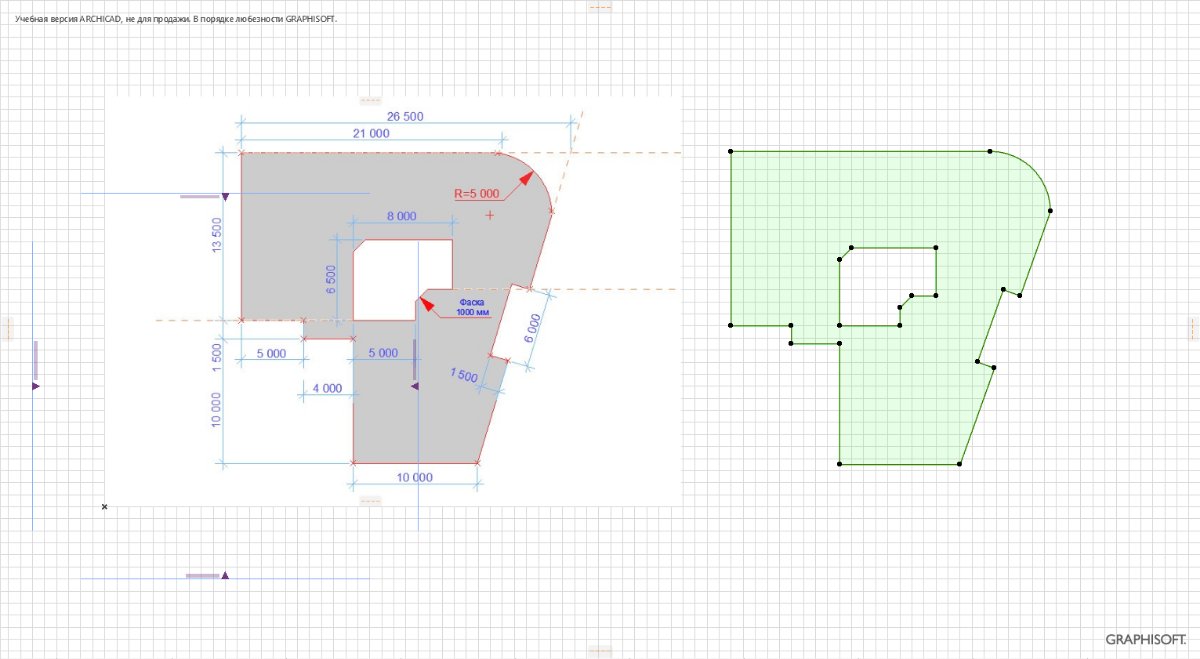1200x659 pixels.
Task: Click the 4 000 dimension text
Action: (x=327, y=388)
